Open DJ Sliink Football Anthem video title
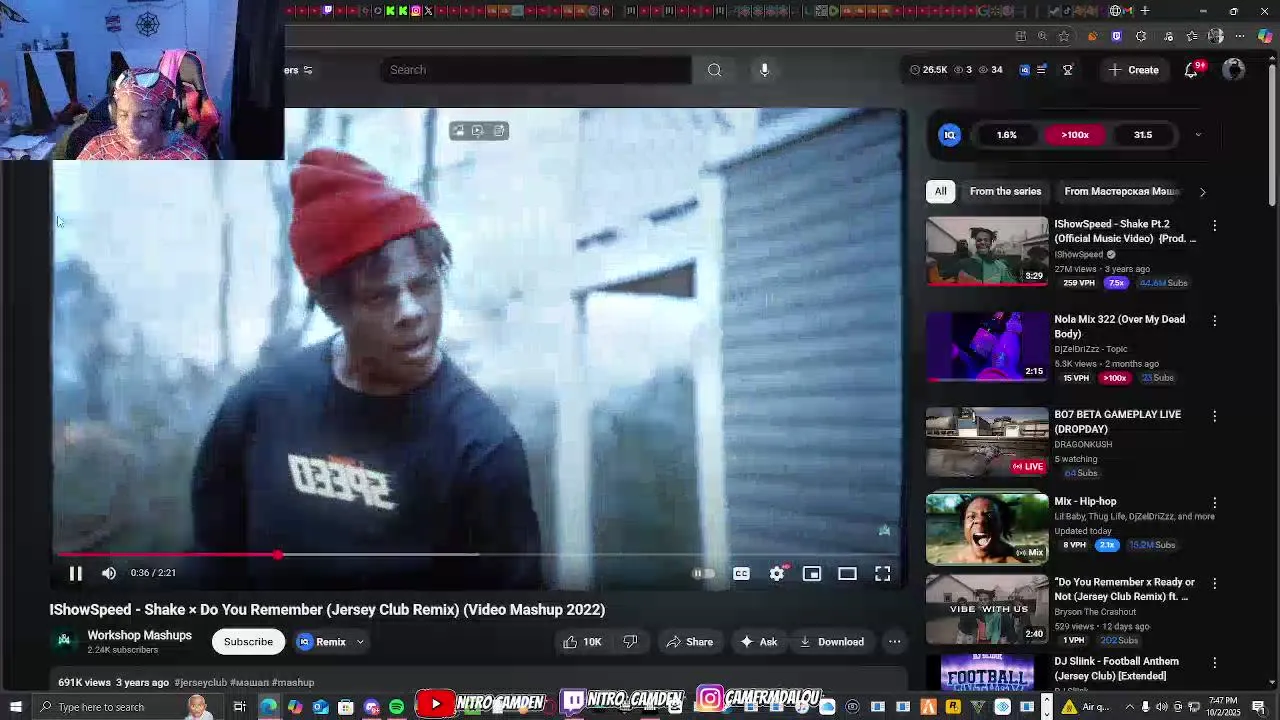 pos(1116,669)
